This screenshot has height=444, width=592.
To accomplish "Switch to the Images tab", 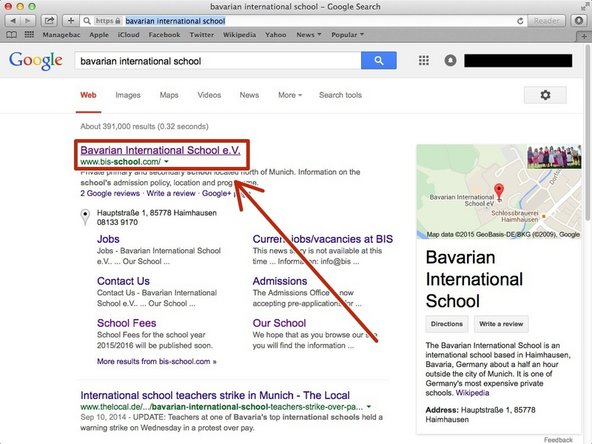I will pos(128,95).
